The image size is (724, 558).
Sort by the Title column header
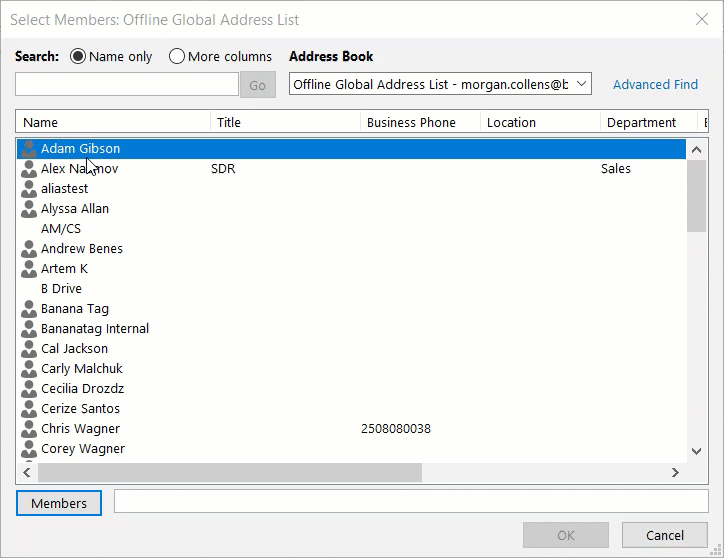[285, 122]
